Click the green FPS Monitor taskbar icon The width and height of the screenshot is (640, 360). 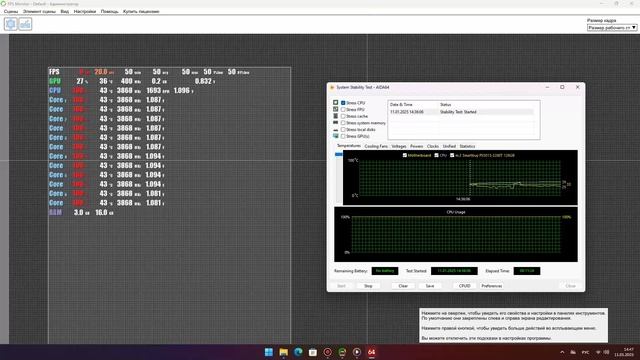pyautogui.click(x=342, y=352)
